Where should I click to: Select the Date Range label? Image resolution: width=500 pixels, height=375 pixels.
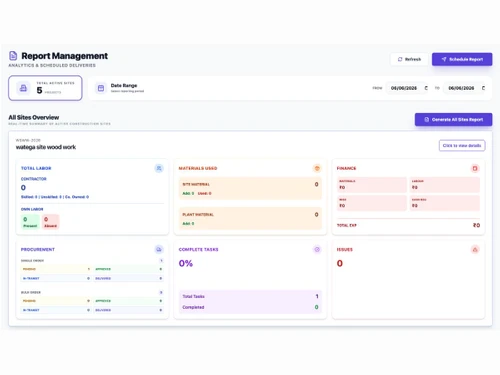pos(124,85)
